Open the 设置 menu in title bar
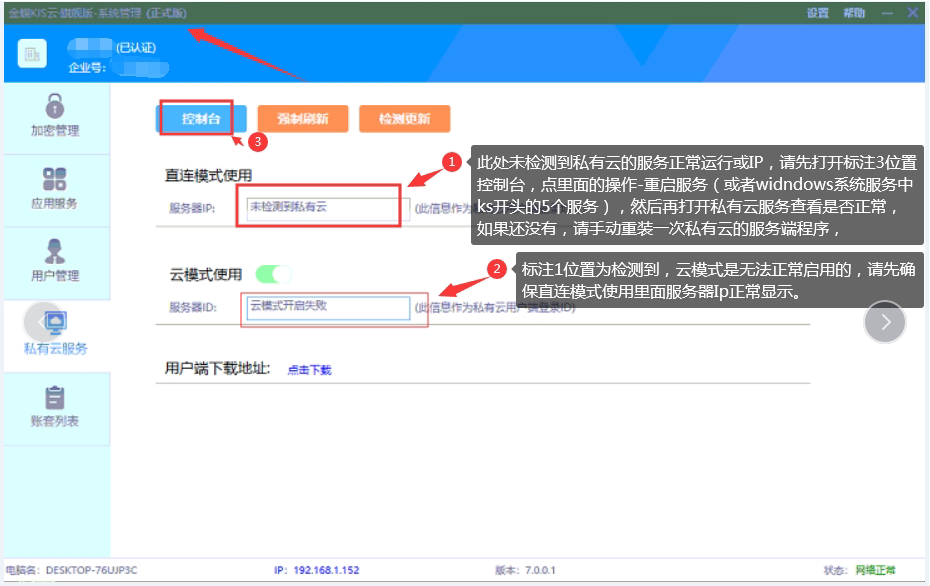930x586 pixels. tap(818, 13)
